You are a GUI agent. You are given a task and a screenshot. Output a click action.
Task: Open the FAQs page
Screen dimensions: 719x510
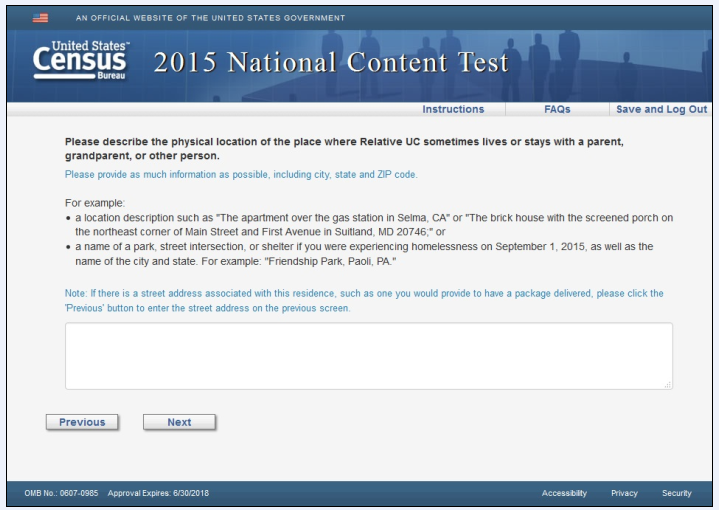[557, 109]
